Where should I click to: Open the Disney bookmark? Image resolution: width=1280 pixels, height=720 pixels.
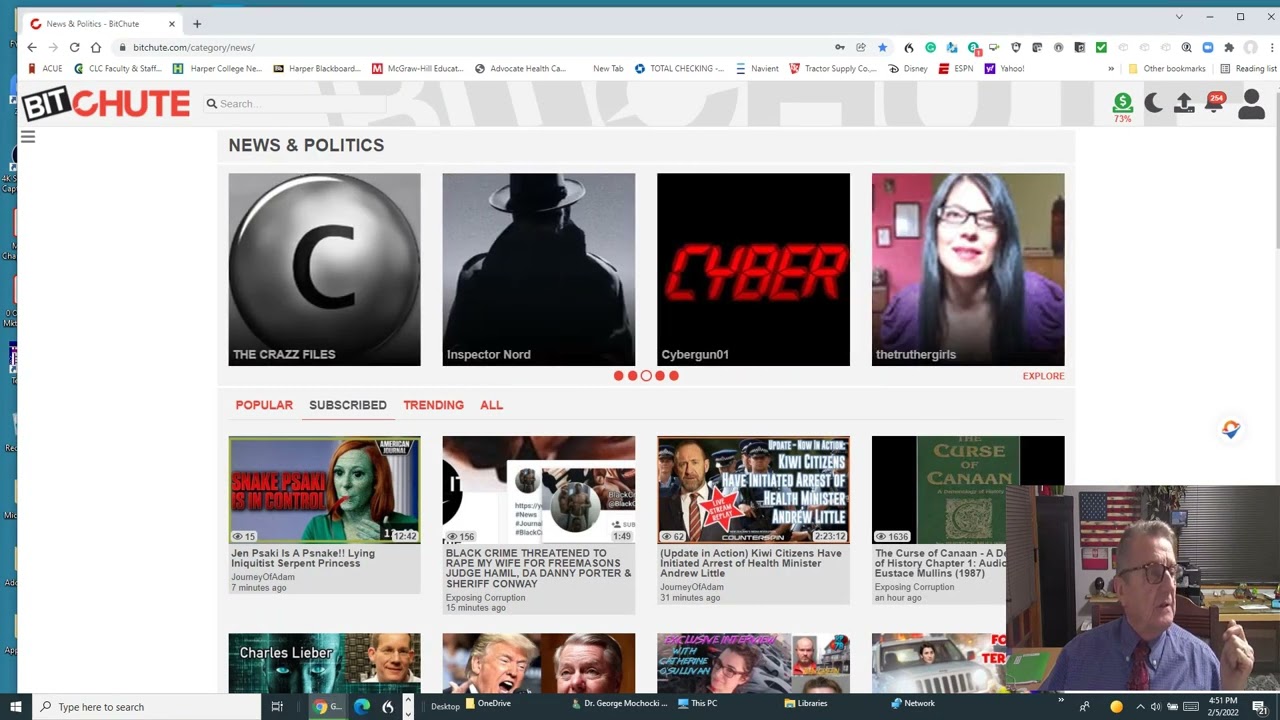907,69
